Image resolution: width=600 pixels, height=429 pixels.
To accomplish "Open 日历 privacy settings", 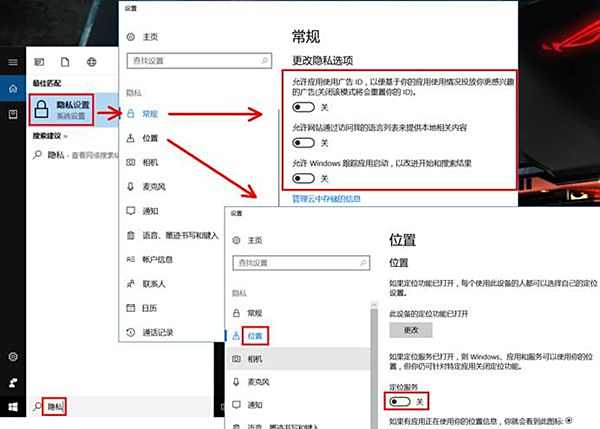I will tap(149, 308).
